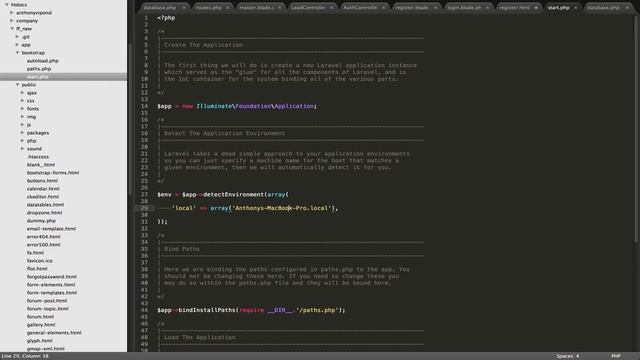
Task: Collapse the htdocs root folder
Action: click(7, 4)
